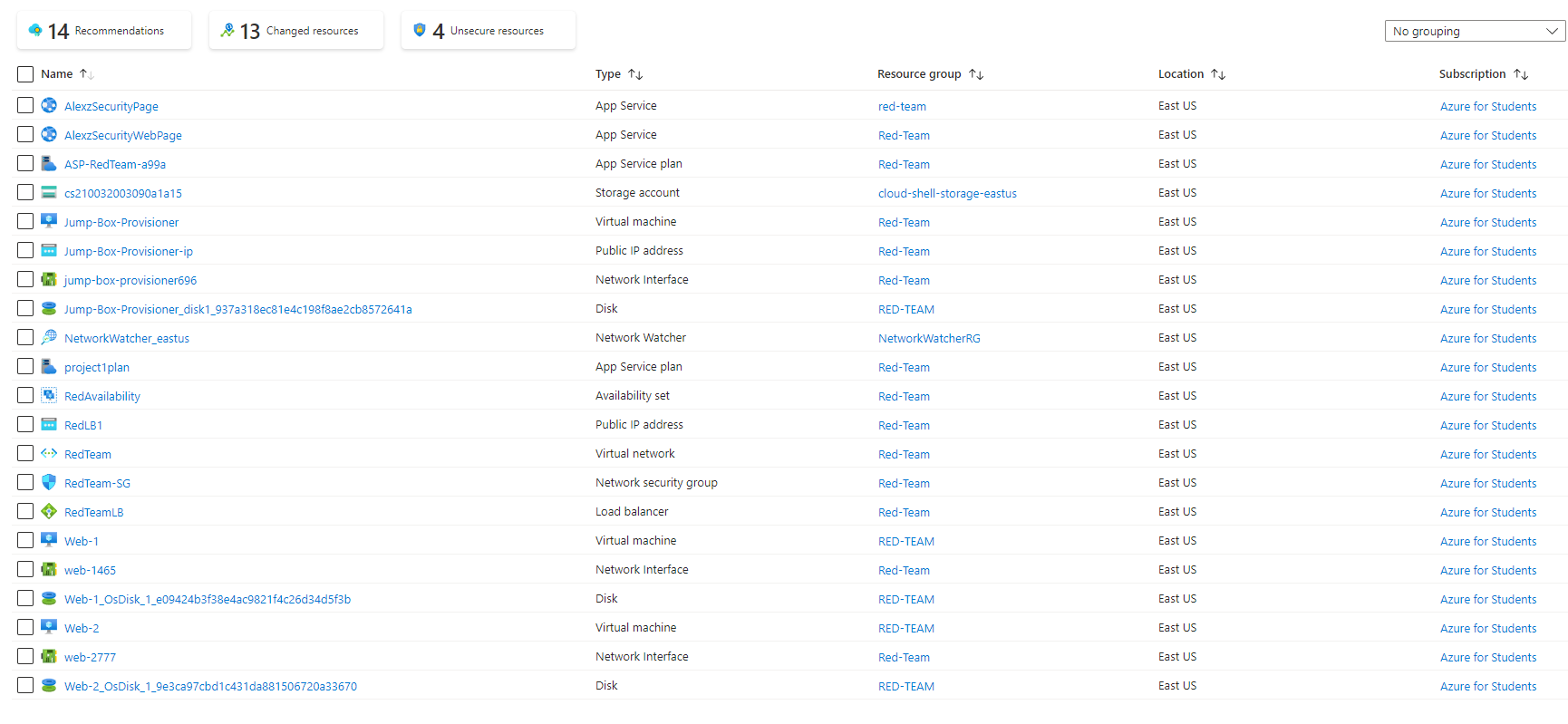Click the storage account icon for cs210032003090a1a15
The image size is (1568, 724).
coord(49,192)
